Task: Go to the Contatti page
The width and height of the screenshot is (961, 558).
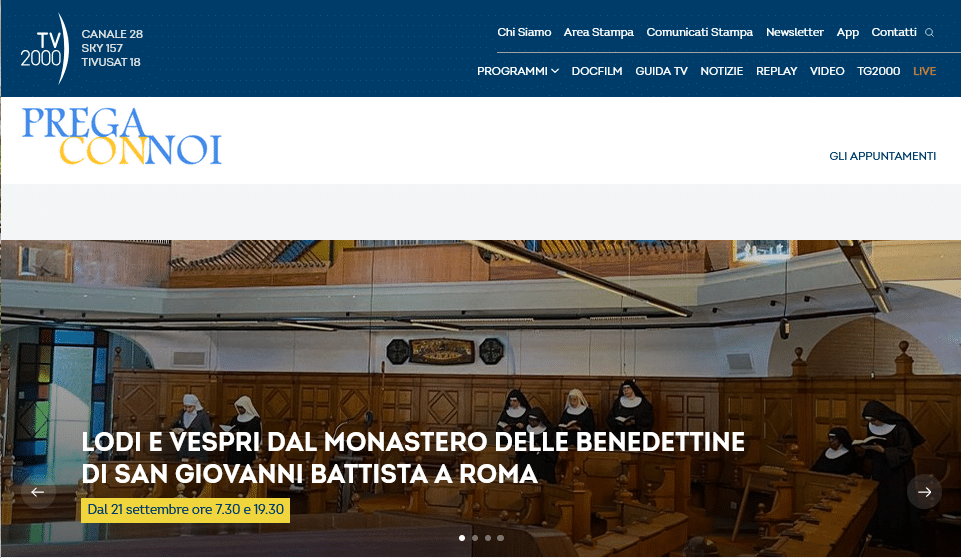Action: [x=894, y=32]
